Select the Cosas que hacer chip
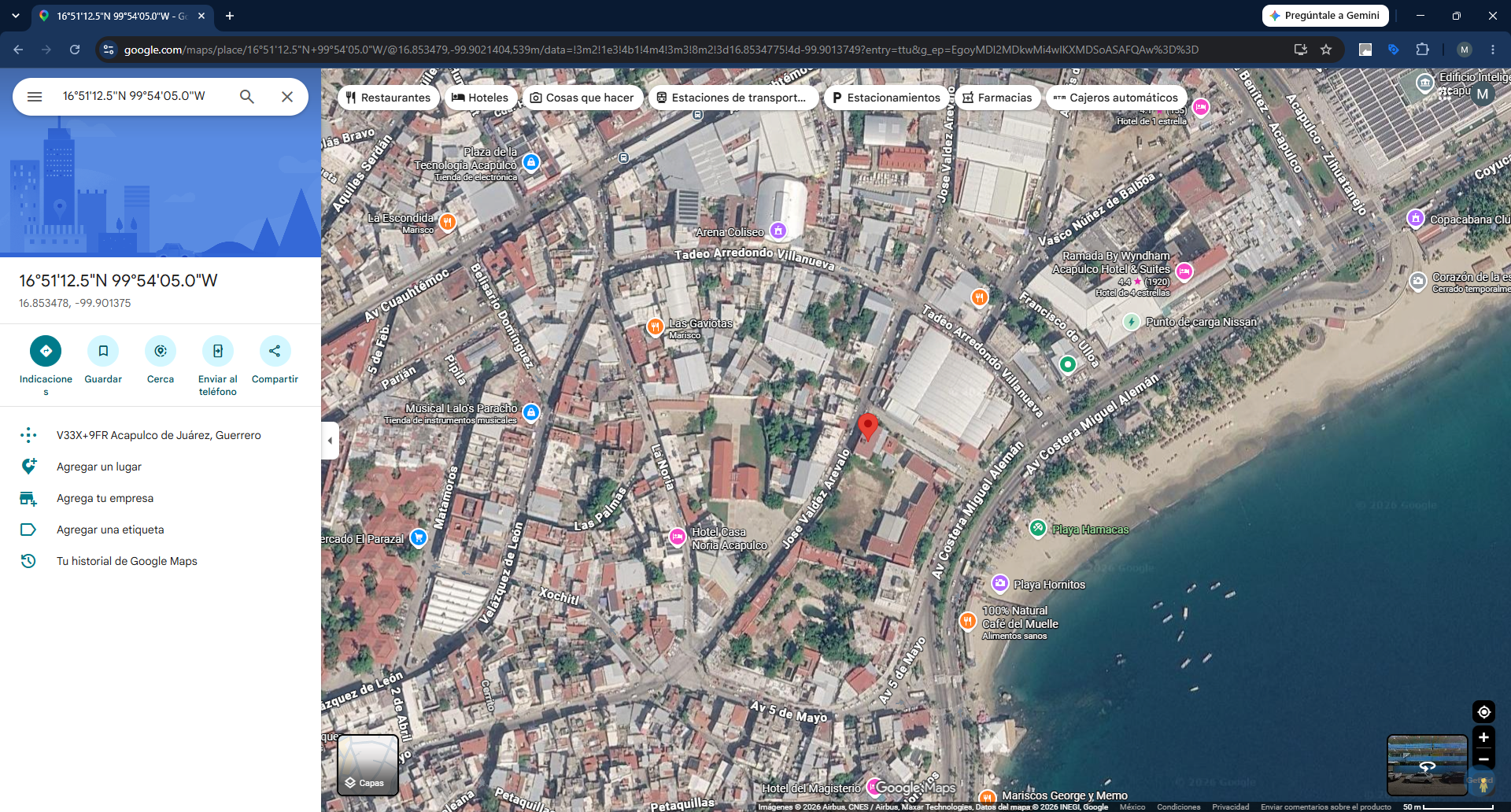 582,98
